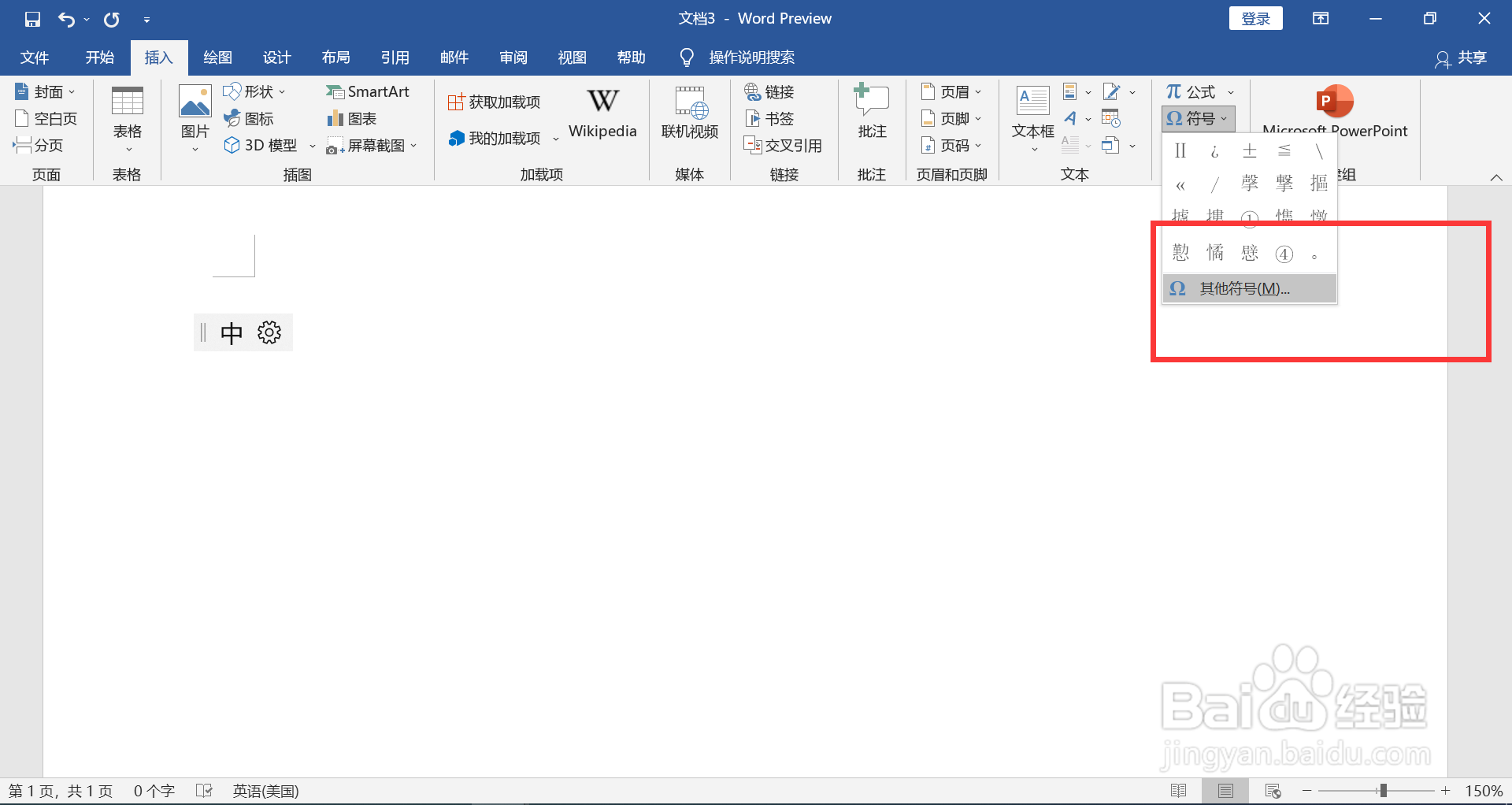Switch to the 开始 ribbon tab
Viewport: 1512px width, 805px height.
click(x=99, y=57)
